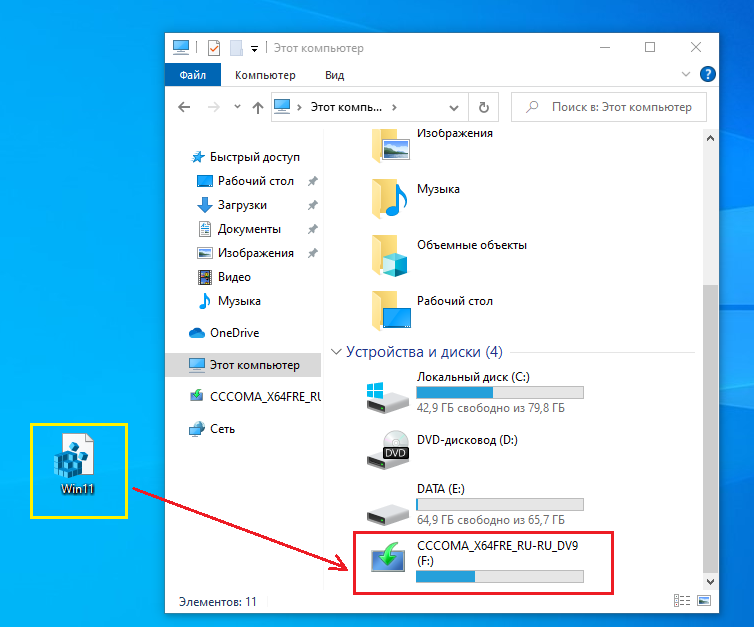Open Загрузки in navigation pane
Viewport: 754px width, 627px height.
click(x=232, y=205)
